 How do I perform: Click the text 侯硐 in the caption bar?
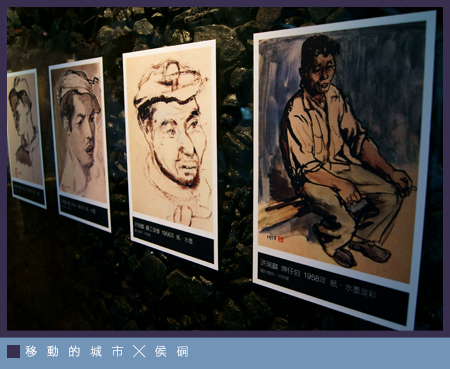tap(172, 351)
